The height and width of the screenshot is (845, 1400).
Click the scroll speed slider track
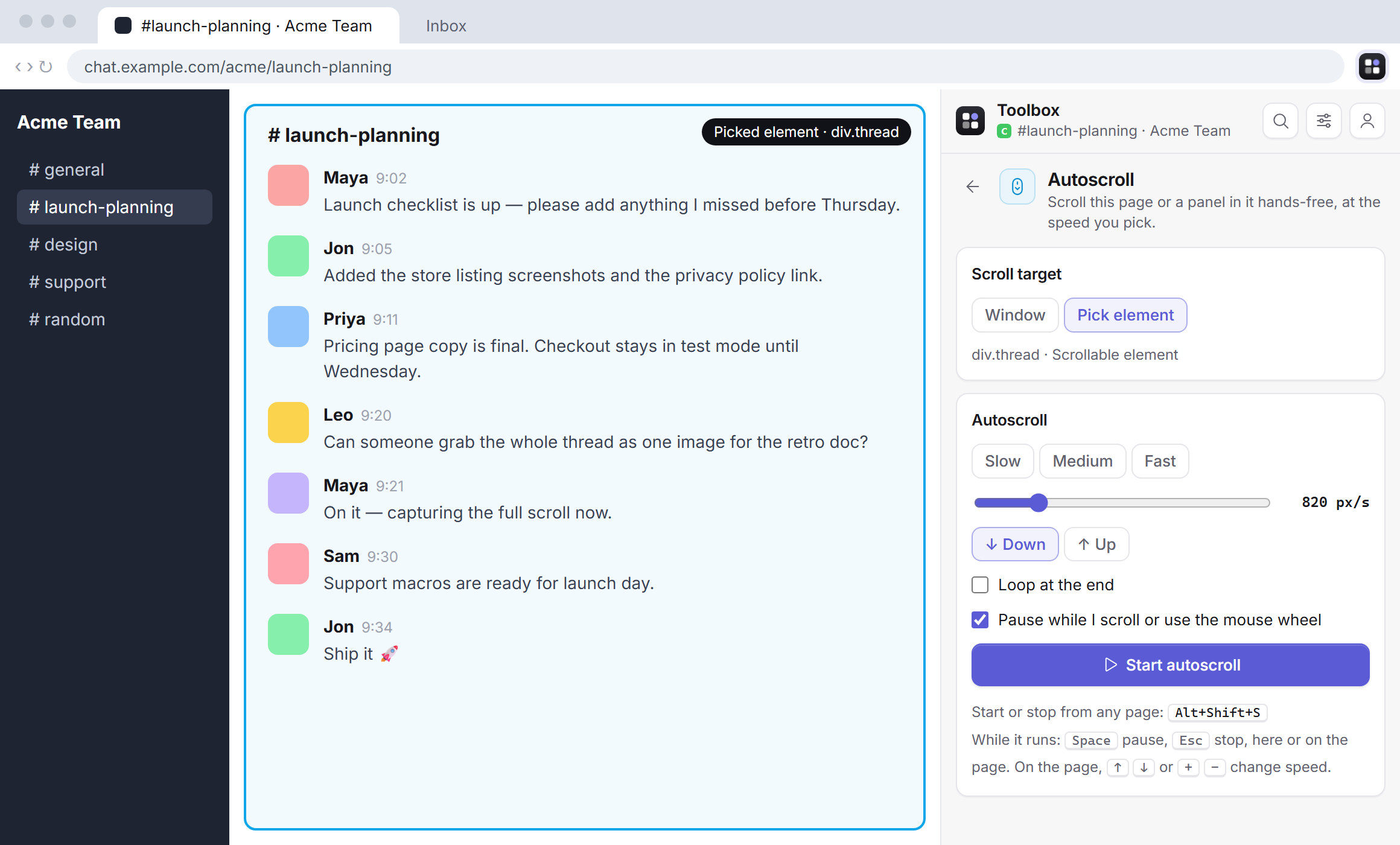(x=1122, y=503)
